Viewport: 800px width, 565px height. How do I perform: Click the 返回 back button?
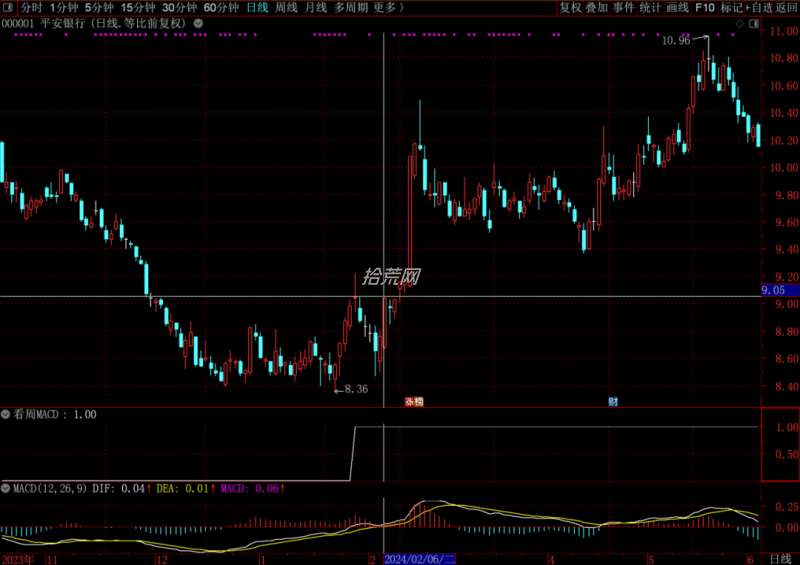click(x=787, y=8)
